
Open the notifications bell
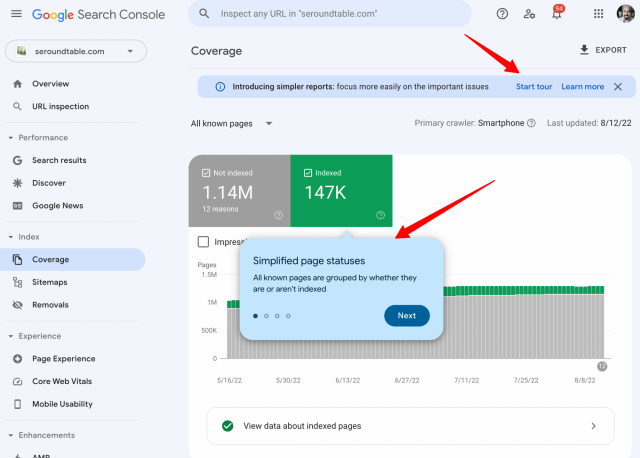(x=557, y=14)
